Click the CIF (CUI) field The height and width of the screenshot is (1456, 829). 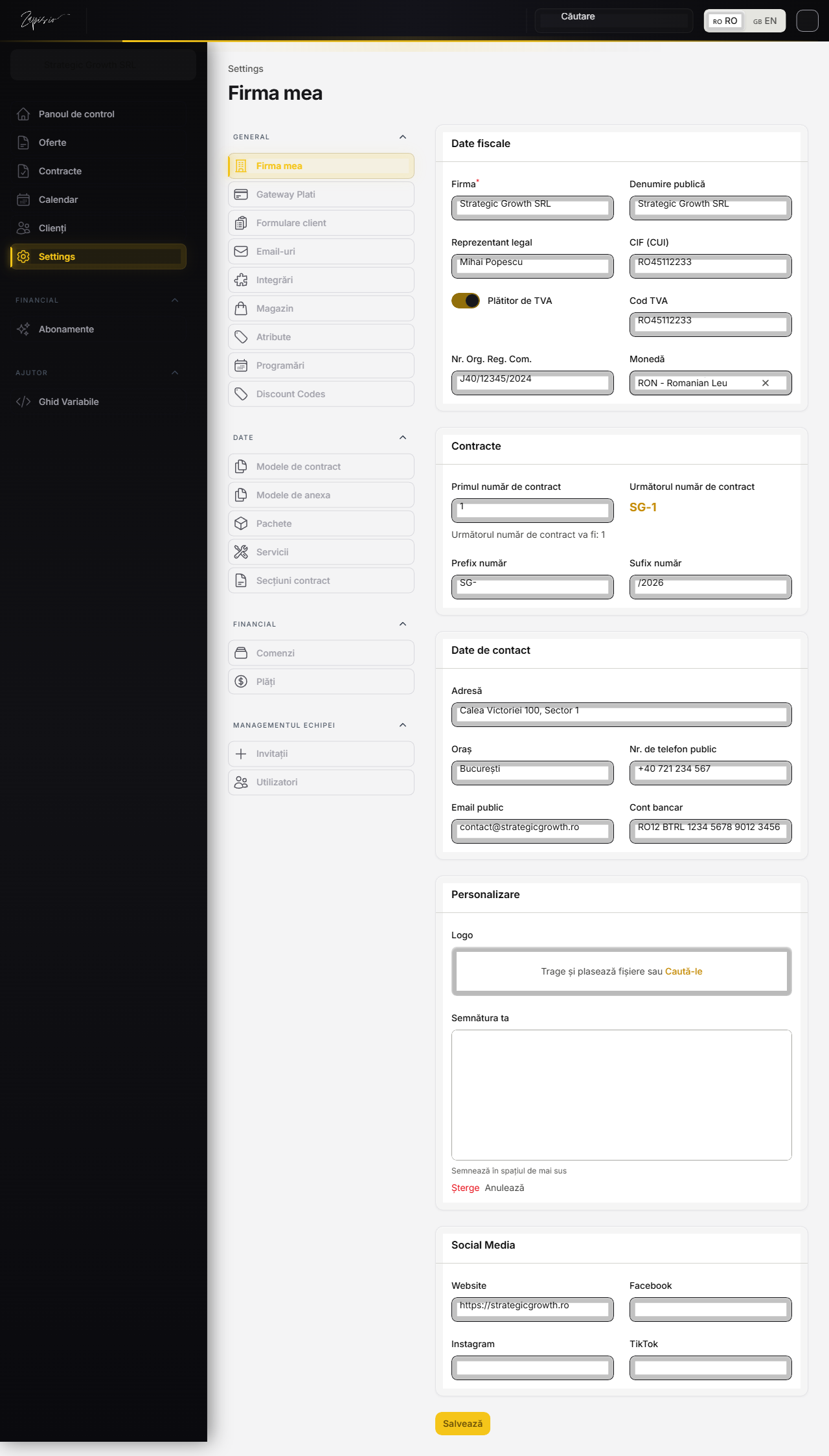coord(710,266)
